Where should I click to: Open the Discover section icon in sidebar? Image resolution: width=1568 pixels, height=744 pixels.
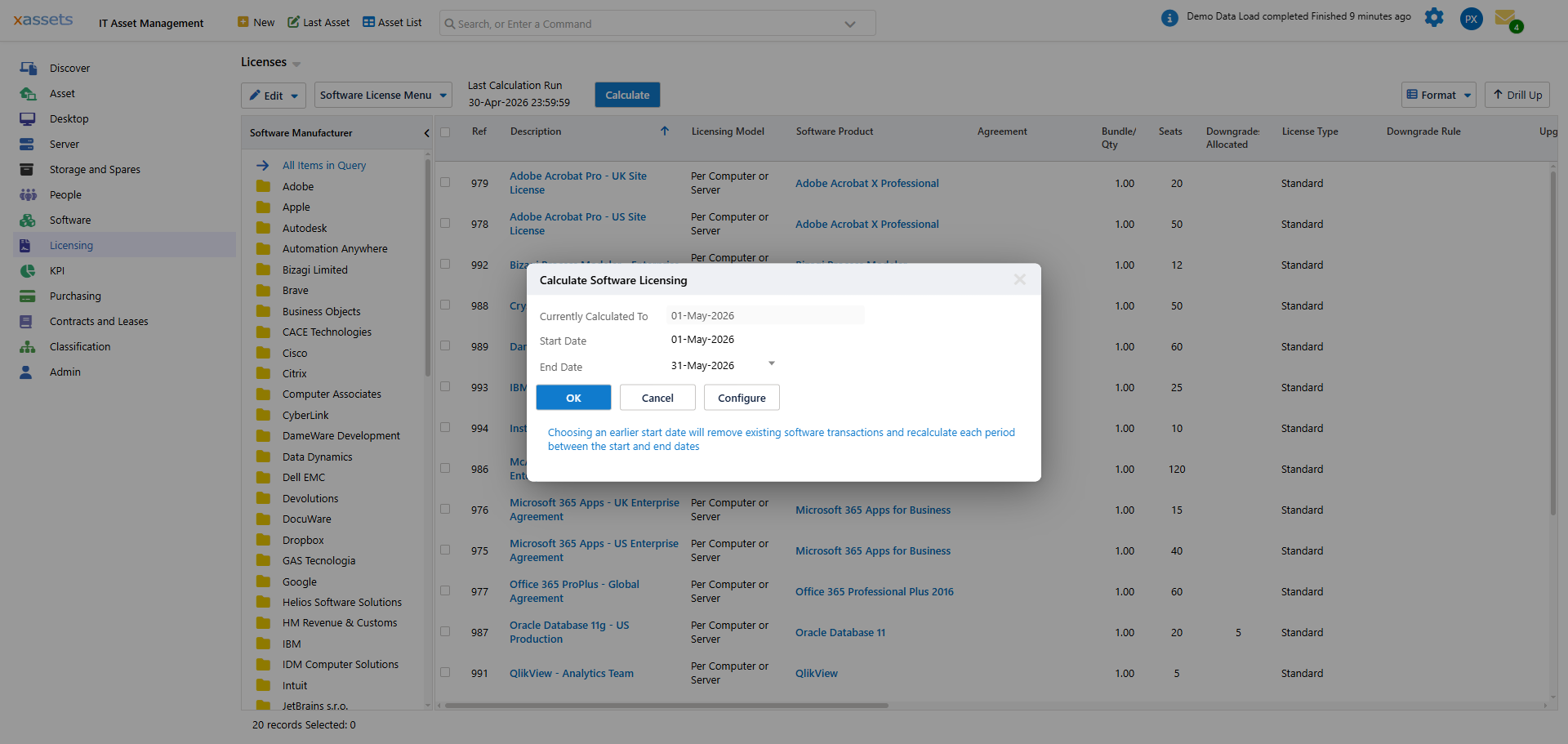[29, 68]
